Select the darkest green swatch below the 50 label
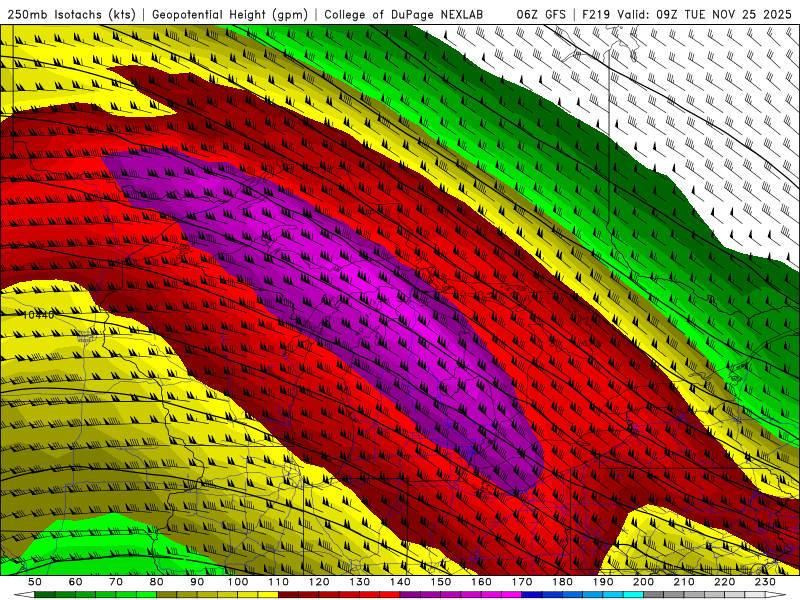Image resolution: width=800 pixels, height=600 pixels. click(x=45, y=595)
